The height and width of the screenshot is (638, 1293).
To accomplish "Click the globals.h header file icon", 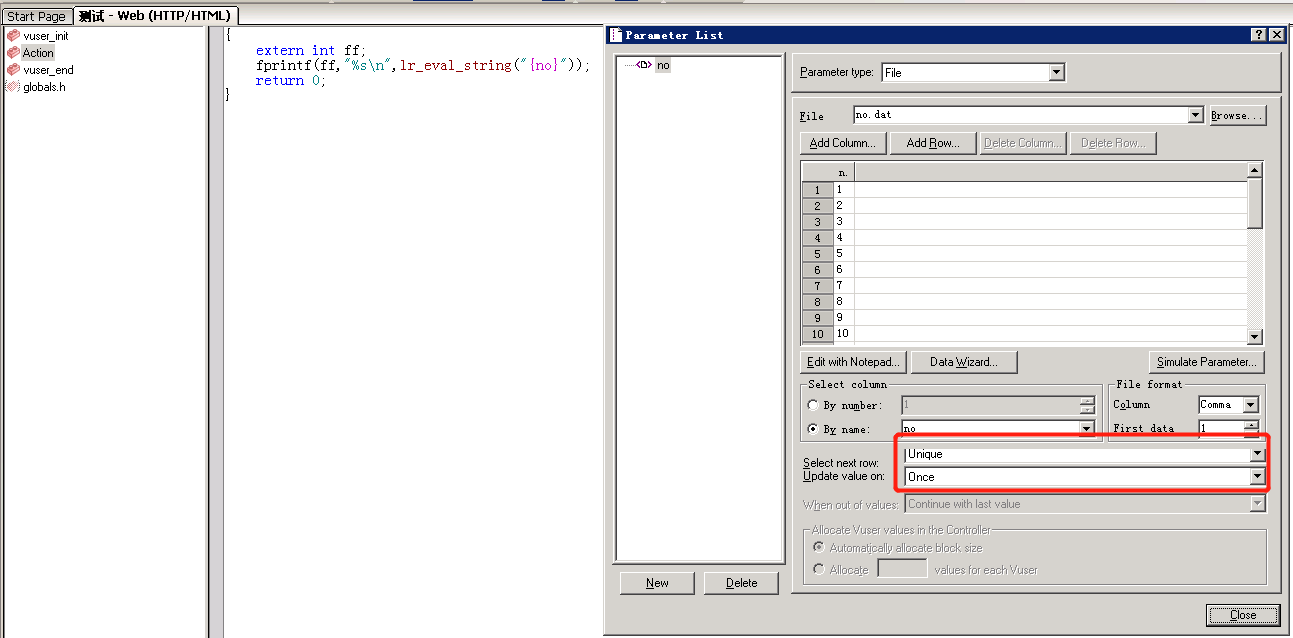I will 13,86.
